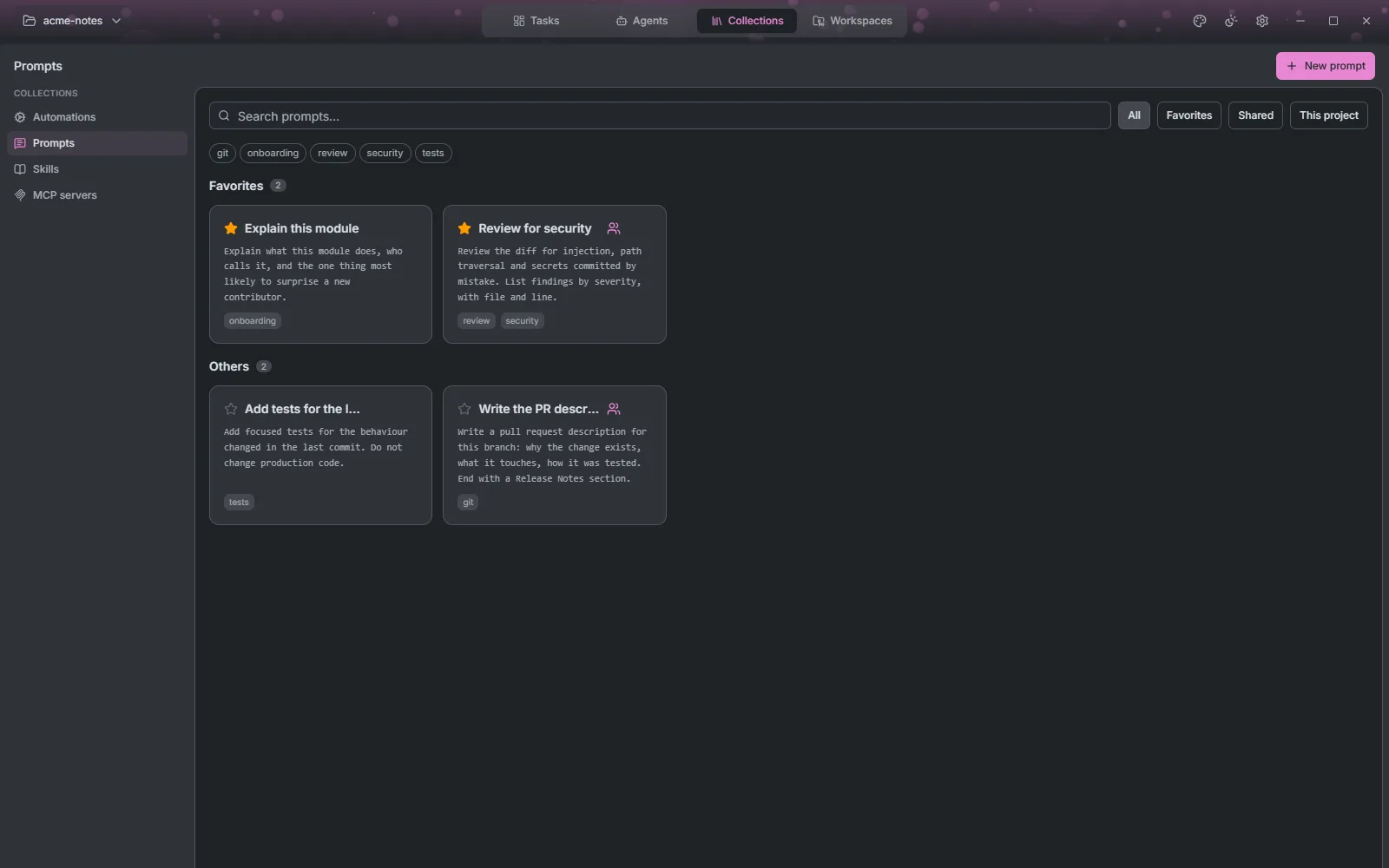The image size is (1389, 868).
Task: Open settings via the gear icon
Action: [1262, 21]
